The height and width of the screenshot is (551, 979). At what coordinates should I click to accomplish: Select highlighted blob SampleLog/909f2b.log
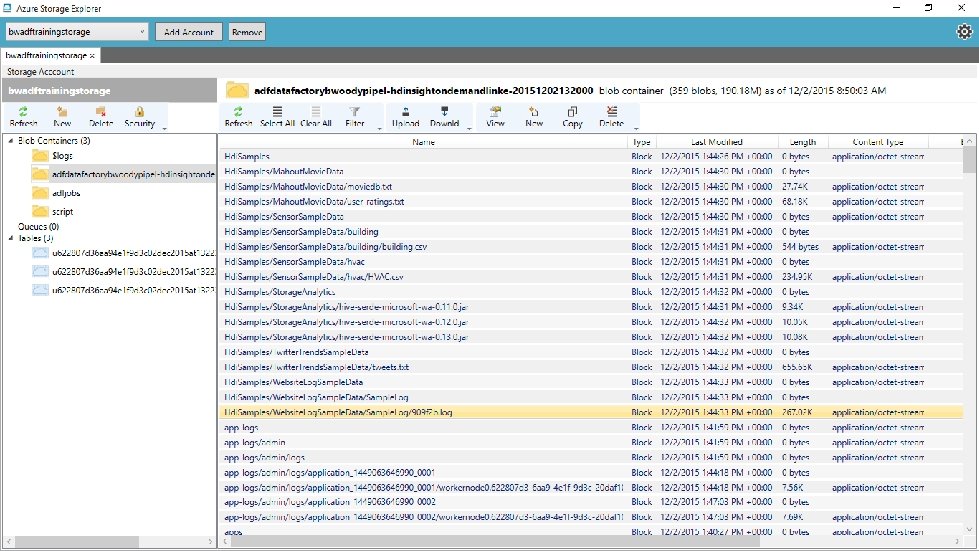591,412
